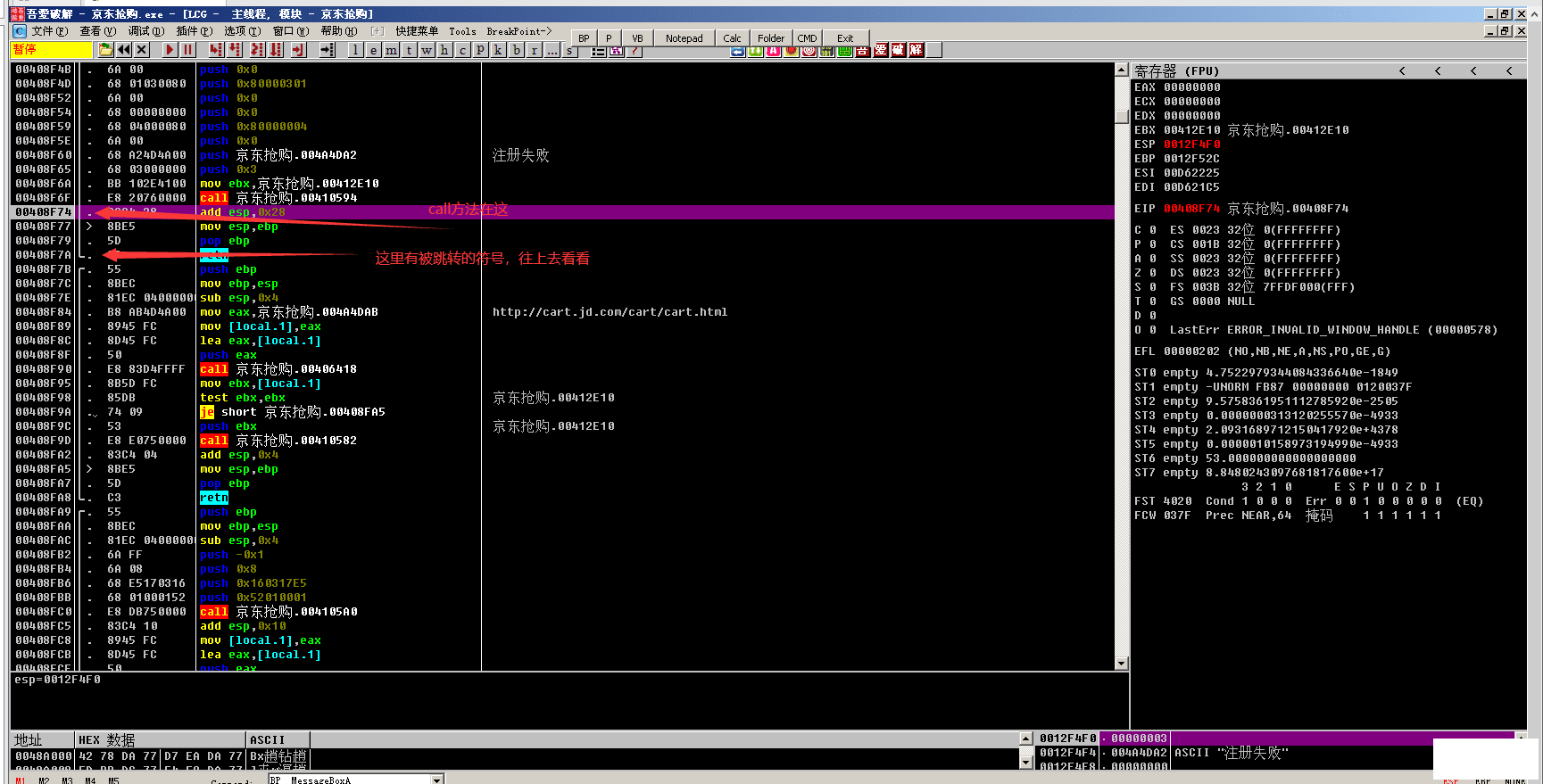Select the highlighted row at address 00408F74
Viewport: 1543px width, 784px height.
[x=562, y=212]
